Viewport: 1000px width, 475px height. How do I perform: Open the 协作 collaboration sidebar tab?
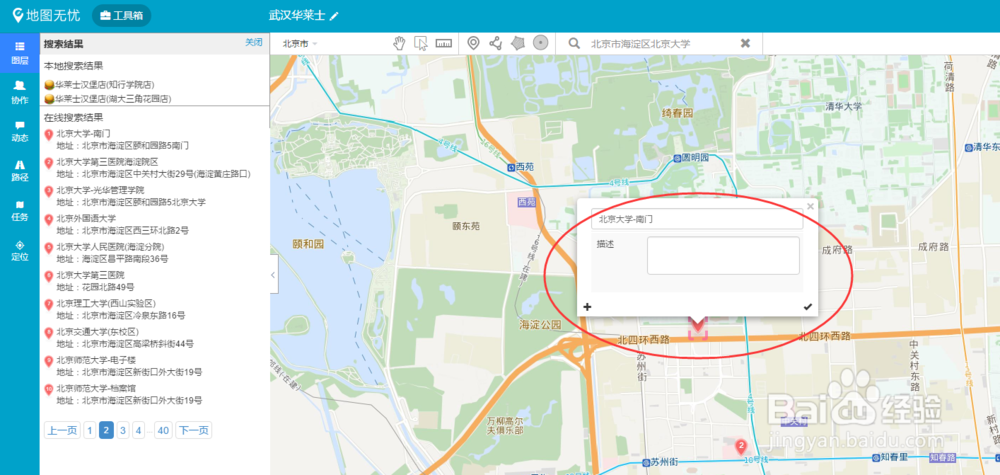click(20, 92)
